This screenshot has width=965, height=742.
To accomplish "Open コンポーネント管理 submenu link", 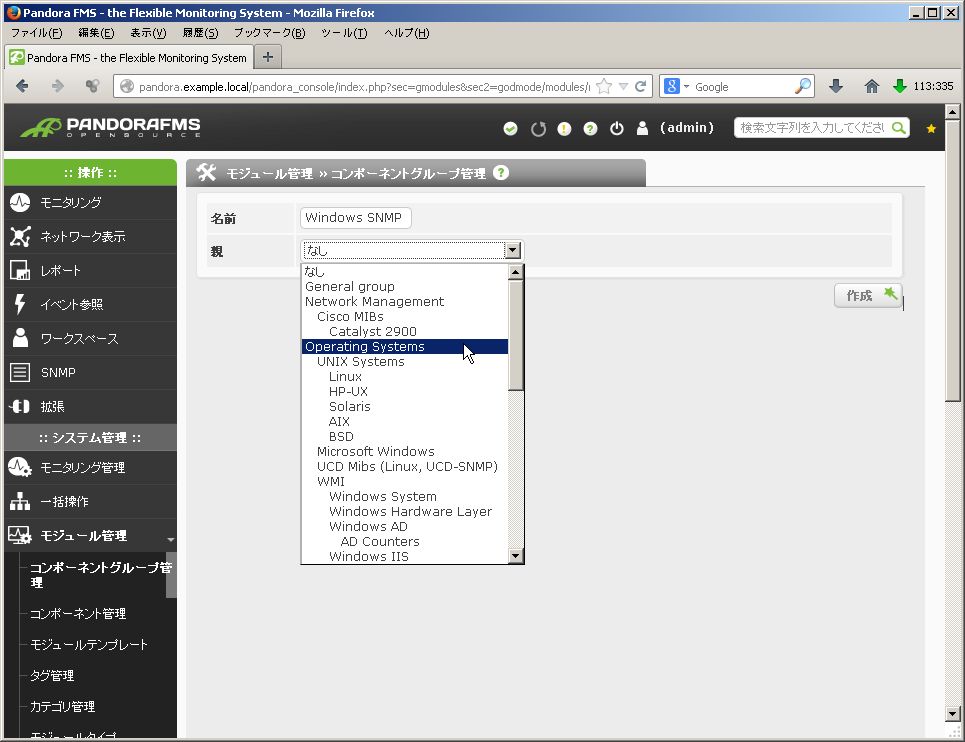I will pos(78,613).
